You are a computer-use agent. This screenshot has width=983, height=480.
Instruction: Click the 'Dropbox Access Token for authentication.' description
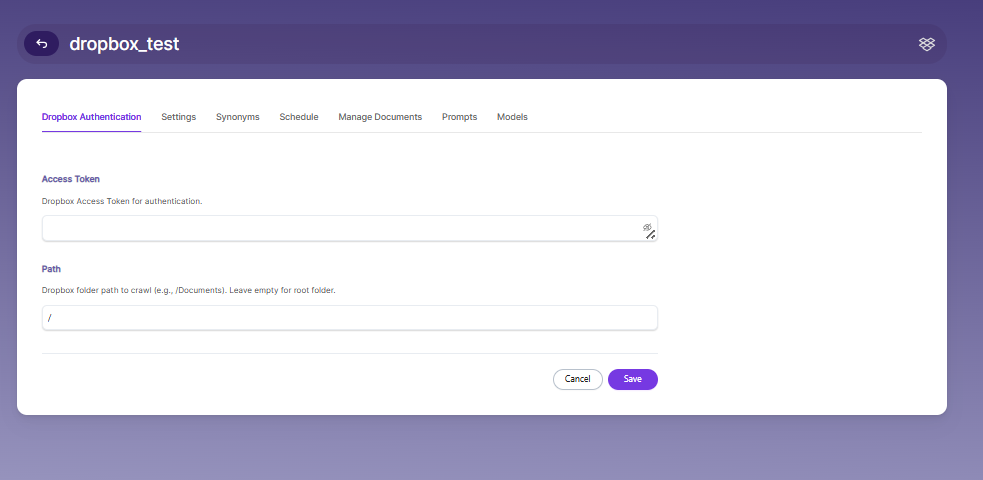pyautogui.click(x=122, y=202)
